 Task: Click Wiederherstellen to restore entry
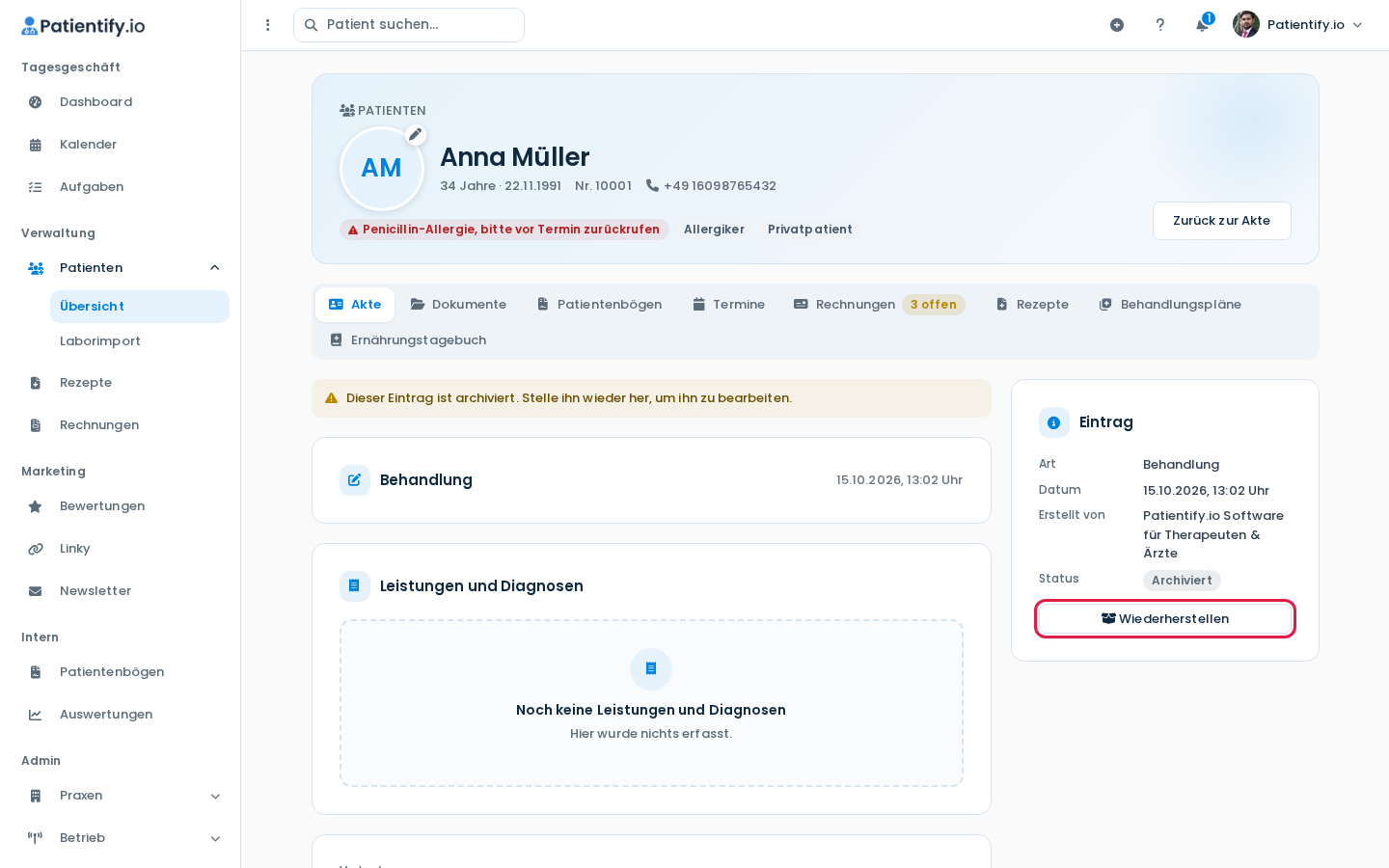[x=1165, y=619]
